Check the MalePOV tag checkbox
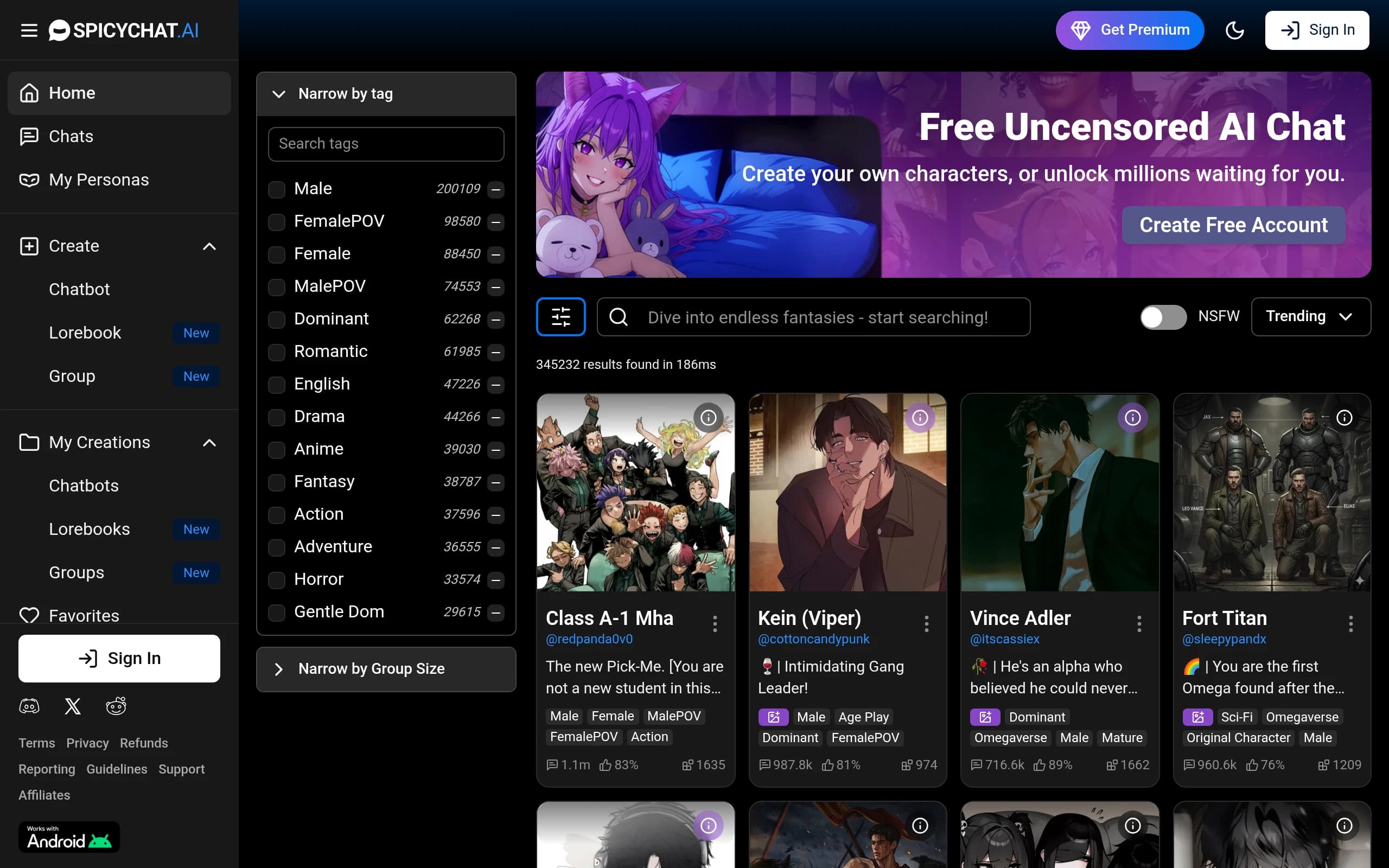The image size is (1389, 868). (277, 286)
